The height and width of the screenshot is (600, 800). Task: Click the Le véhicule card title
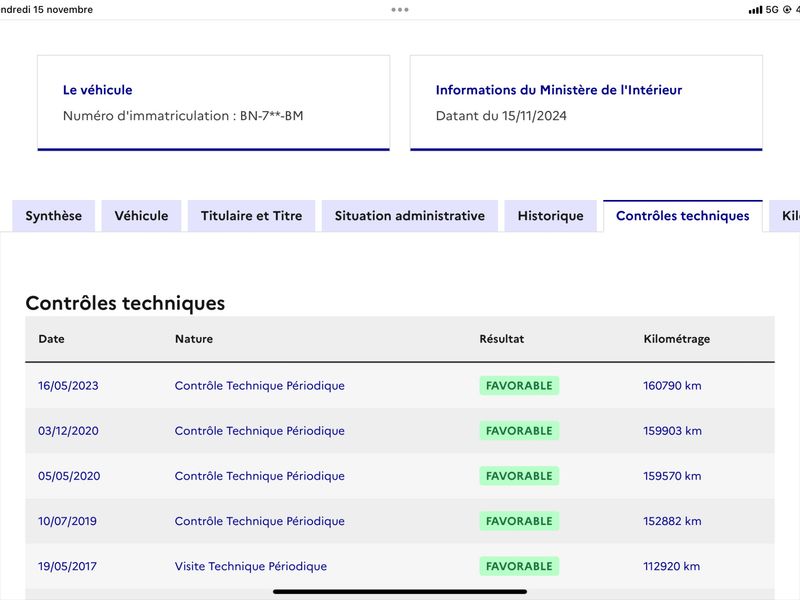pyautogui.click(x=97, y=90)
